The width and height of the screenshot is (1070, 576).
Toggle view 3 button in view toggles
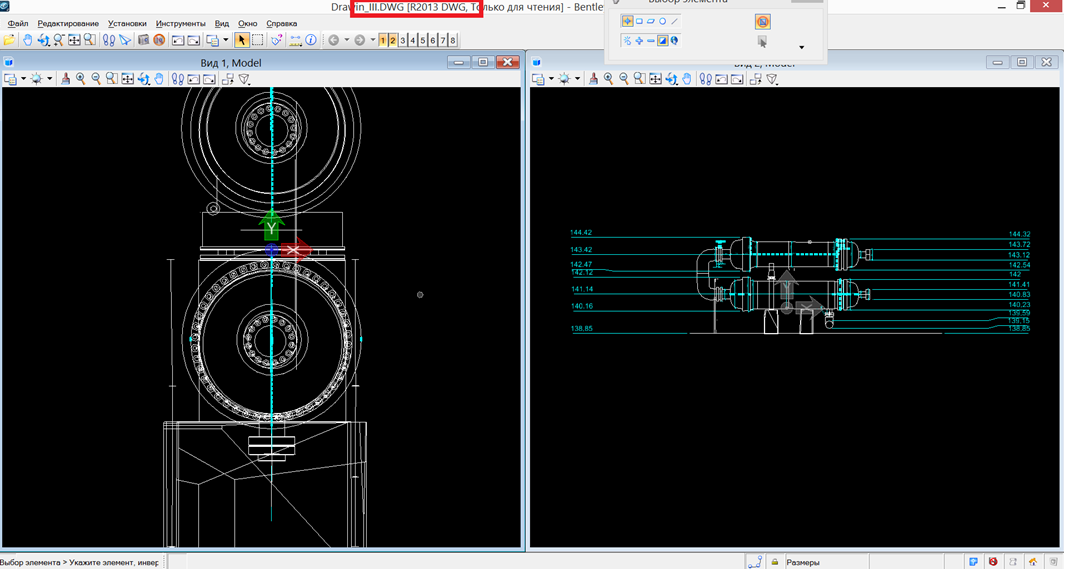[403, 41]
